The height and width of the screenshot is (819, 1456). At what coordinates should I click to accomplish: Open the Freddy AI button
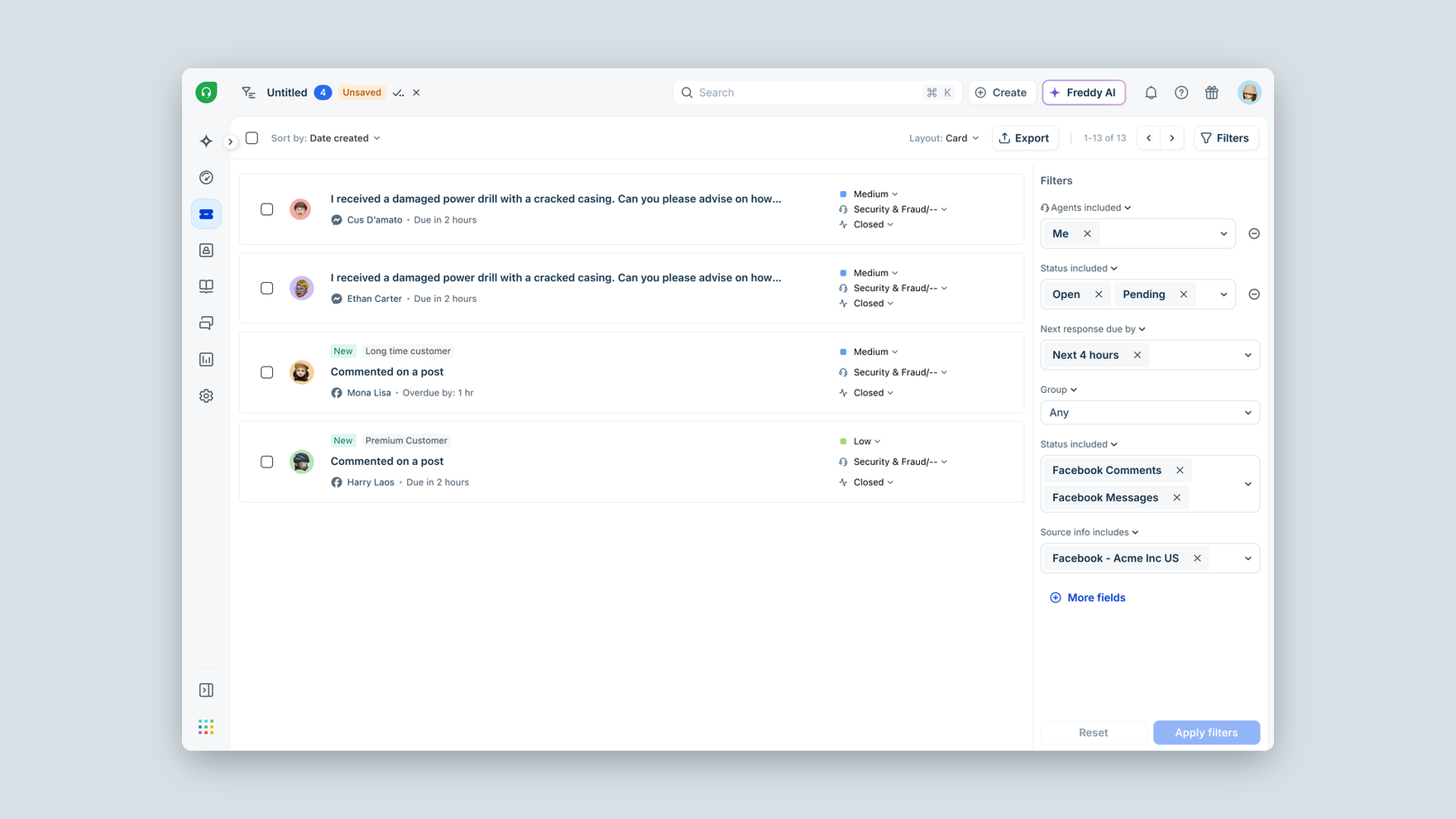[1084, 93]
